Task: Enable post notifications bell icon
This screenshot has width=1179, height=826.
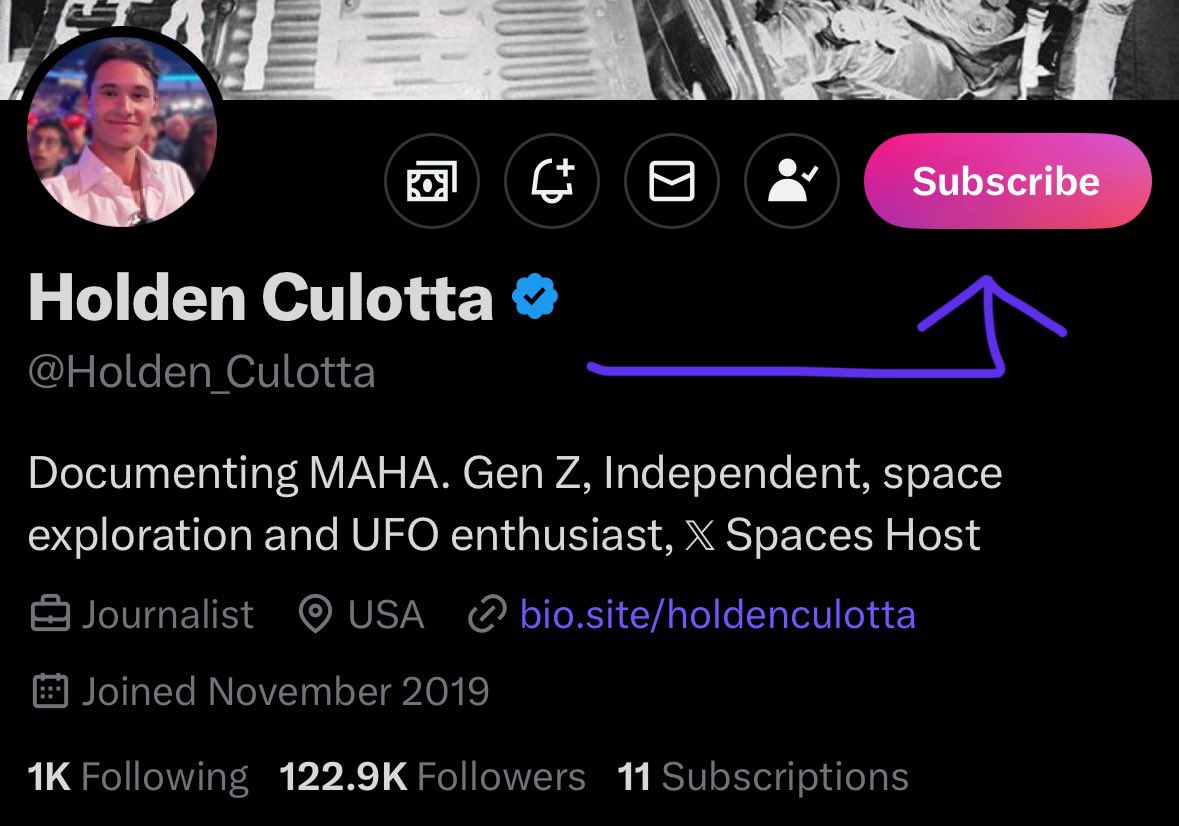Action: [552, 182]
